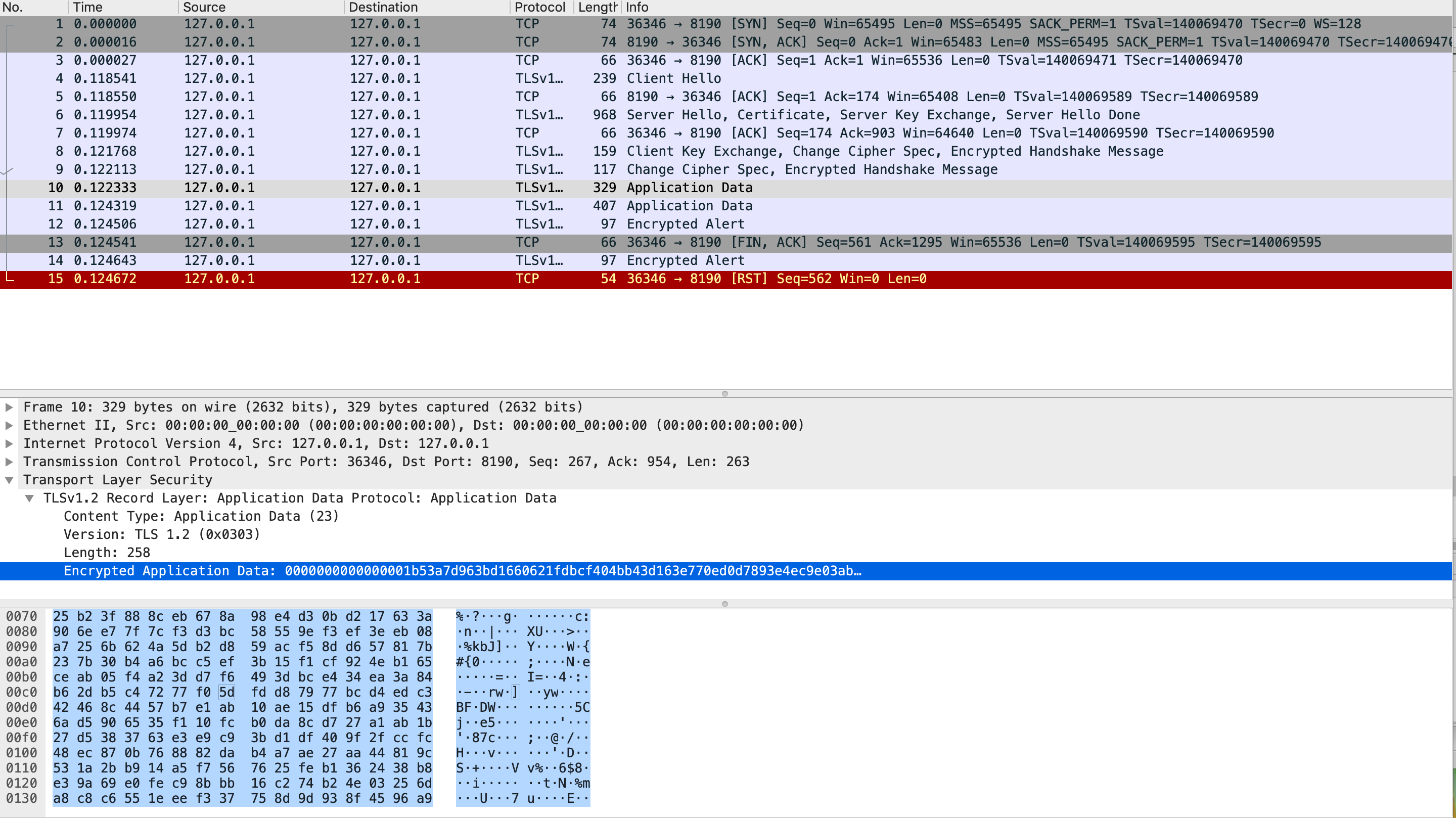This screenshot has width=1456, height=818.
Task: Select the Client Hello packet row
Action: [x=673, y=78]
